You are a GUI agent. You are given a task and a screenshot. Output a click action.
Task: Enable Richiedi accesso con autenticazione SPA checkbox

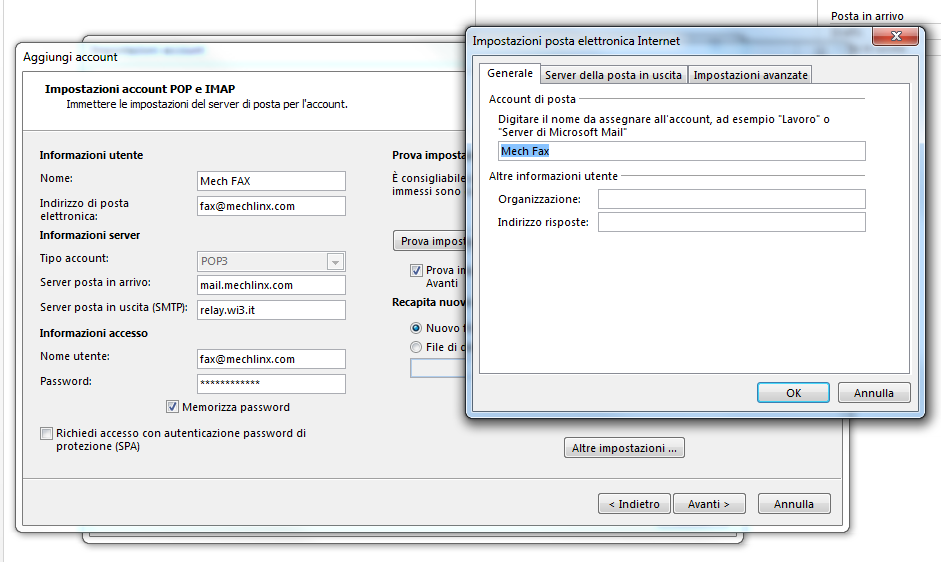pyautogui.click(x=46, y=434)
